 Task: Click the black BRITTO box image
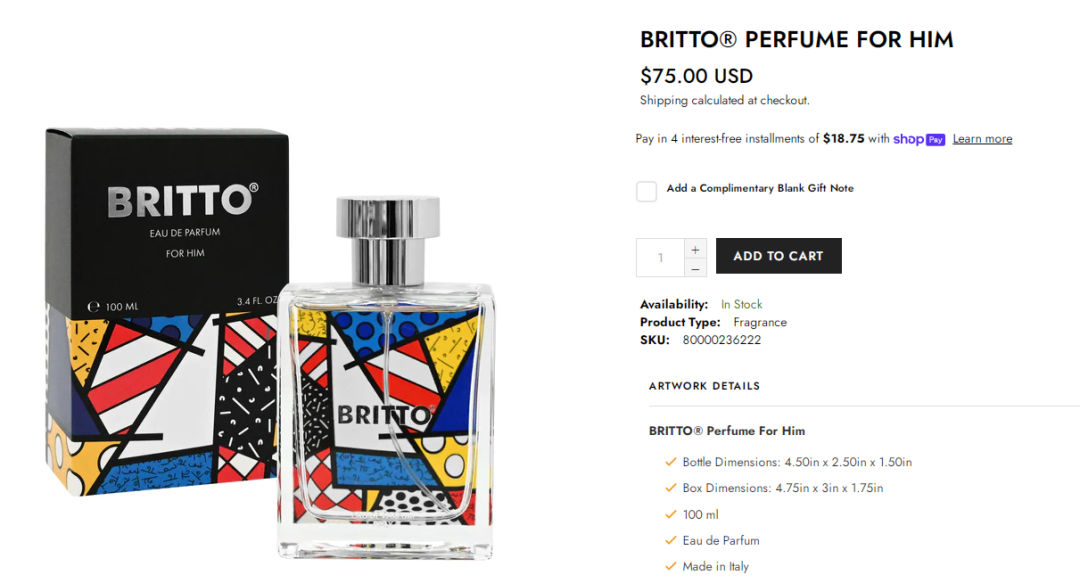(162, 310)
